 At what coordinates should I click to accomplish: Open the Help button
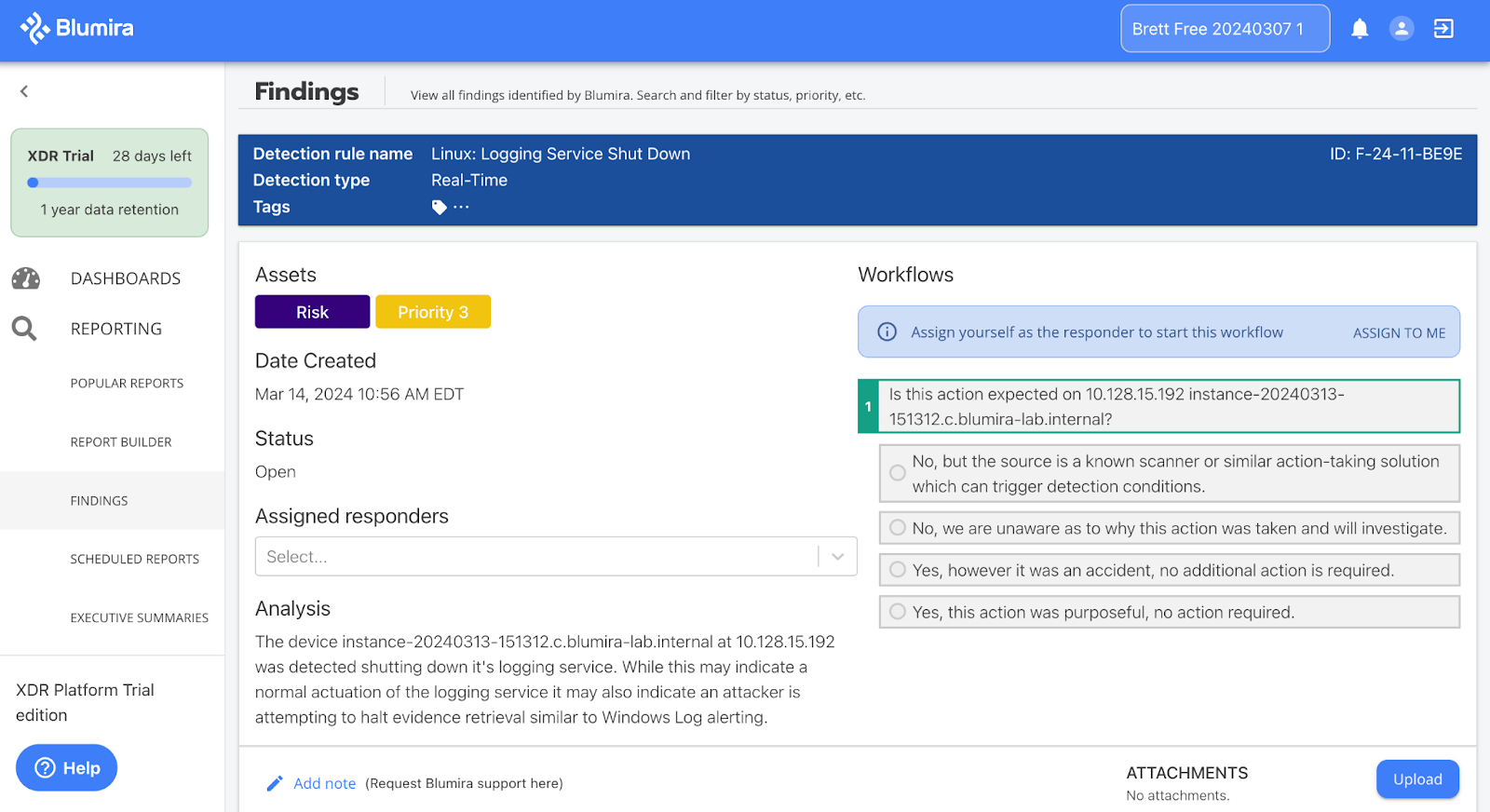(x=67, y=767)
